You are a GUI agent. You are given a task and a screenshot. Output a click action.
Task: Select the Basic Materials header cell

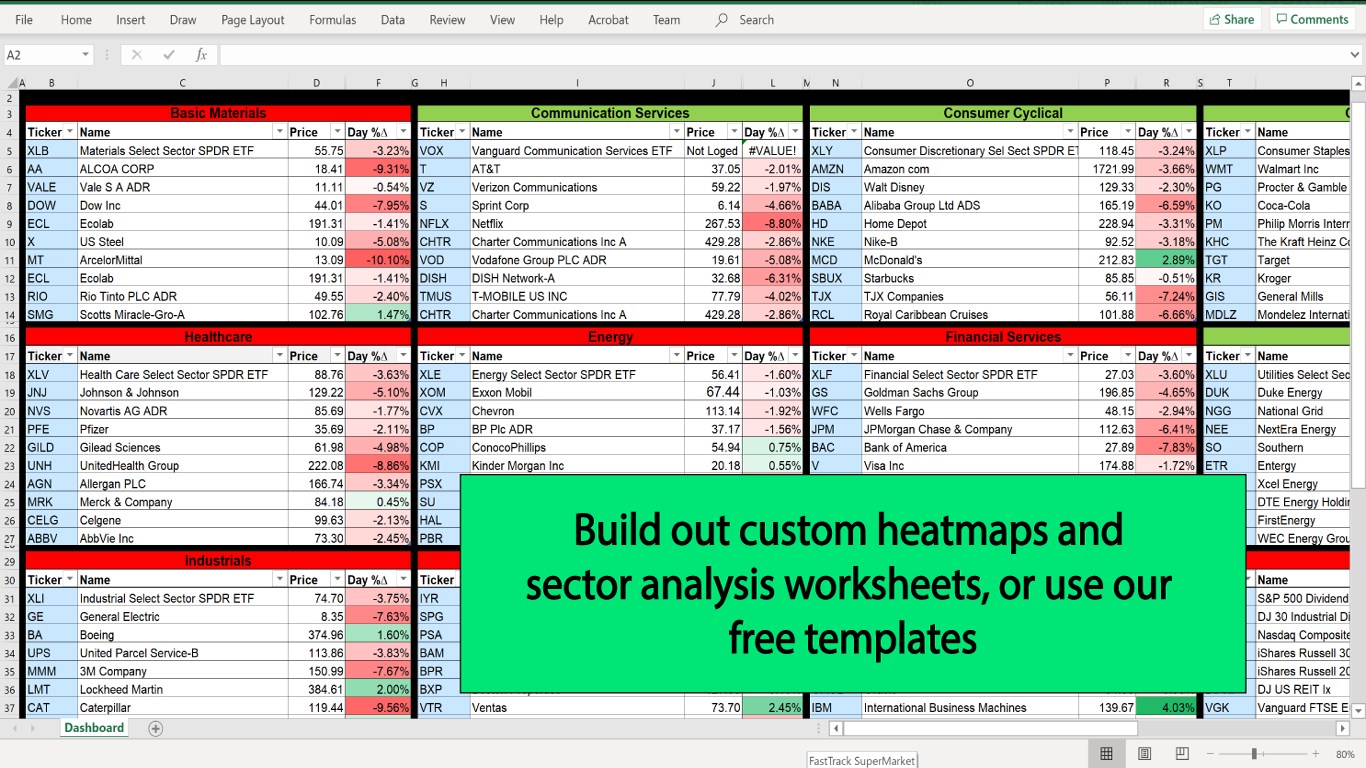click(x=218, y=113)
